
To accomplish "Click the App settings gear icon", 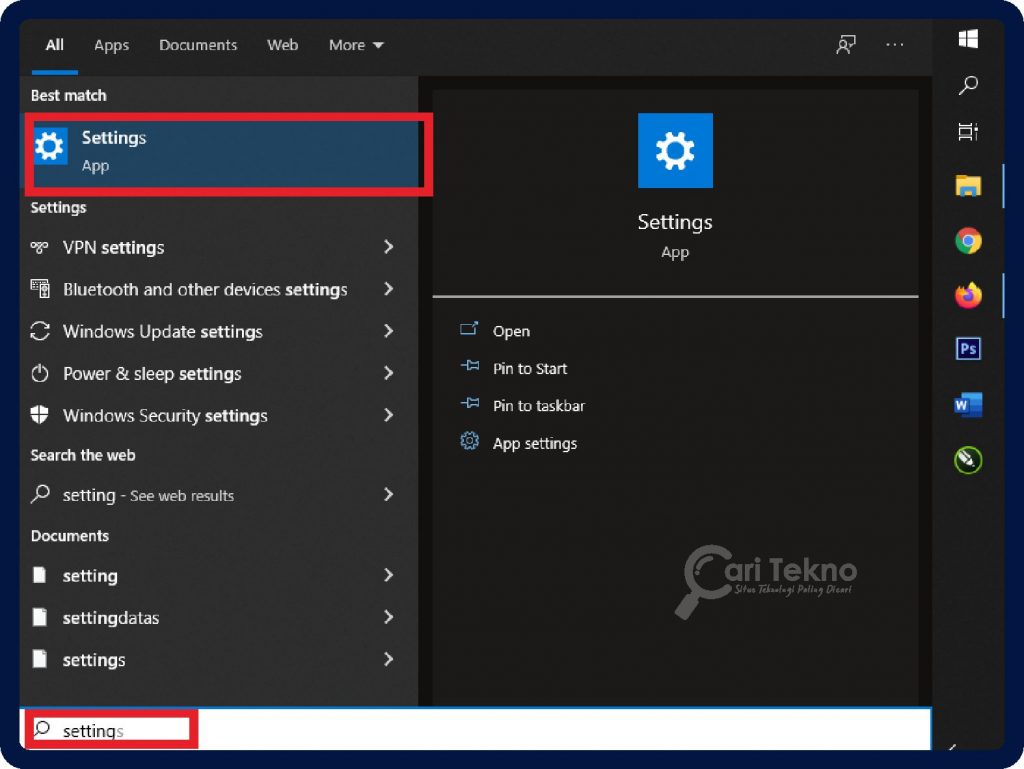I will 470,441.
